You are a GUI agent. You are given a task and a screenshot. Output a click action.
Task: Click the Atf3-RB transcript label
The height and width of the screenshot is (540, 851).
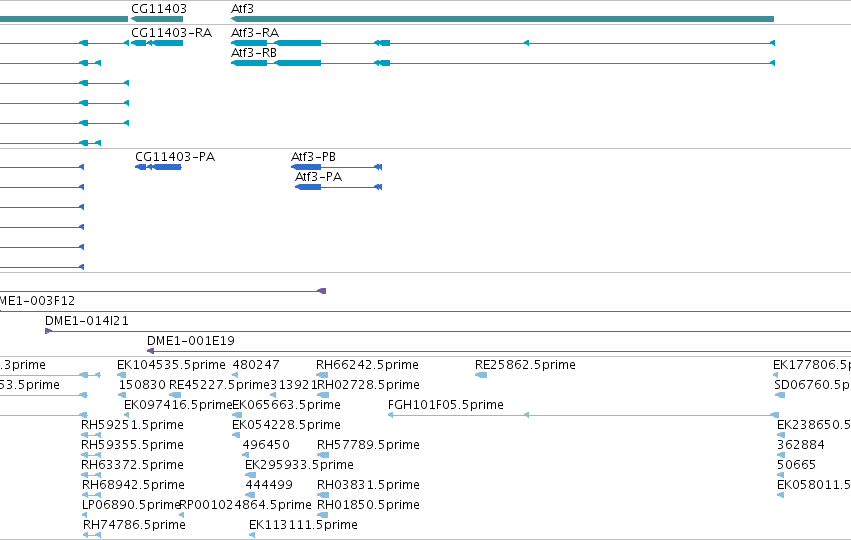click(x=253, y=53)
